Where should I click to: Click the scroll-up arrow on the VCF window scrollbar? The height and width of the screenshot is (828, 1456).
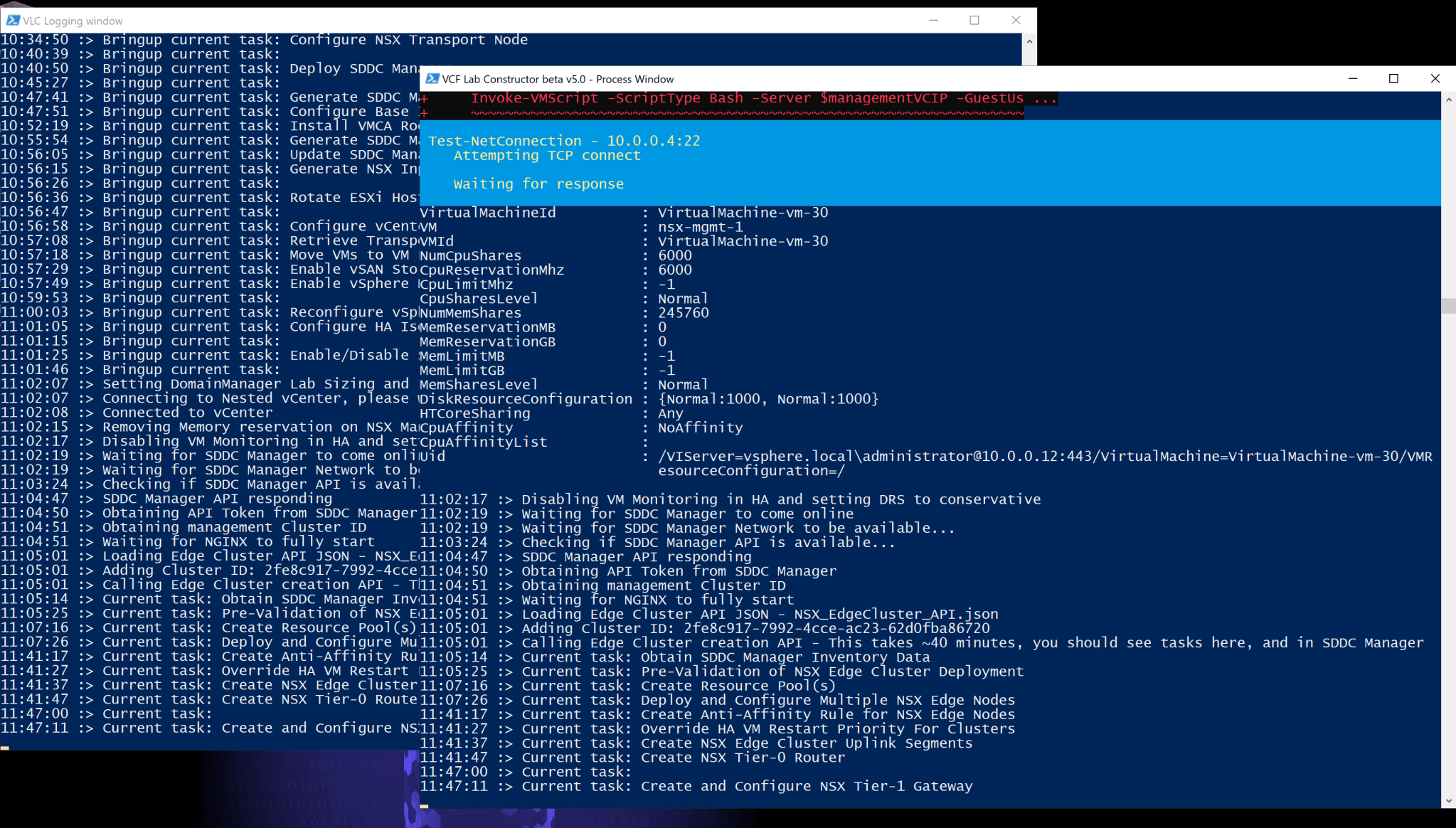click(1449, 100)
